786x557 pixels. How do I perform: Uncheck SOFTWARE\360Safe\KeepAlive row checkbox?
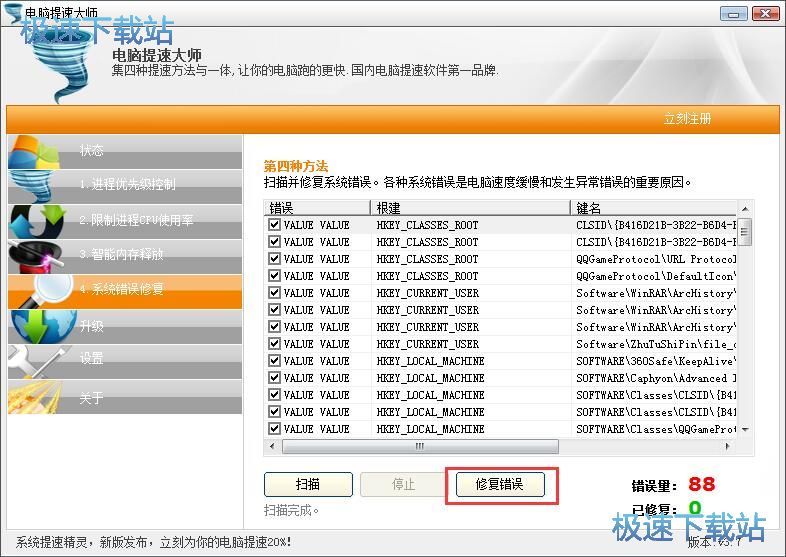click(274, 360)
